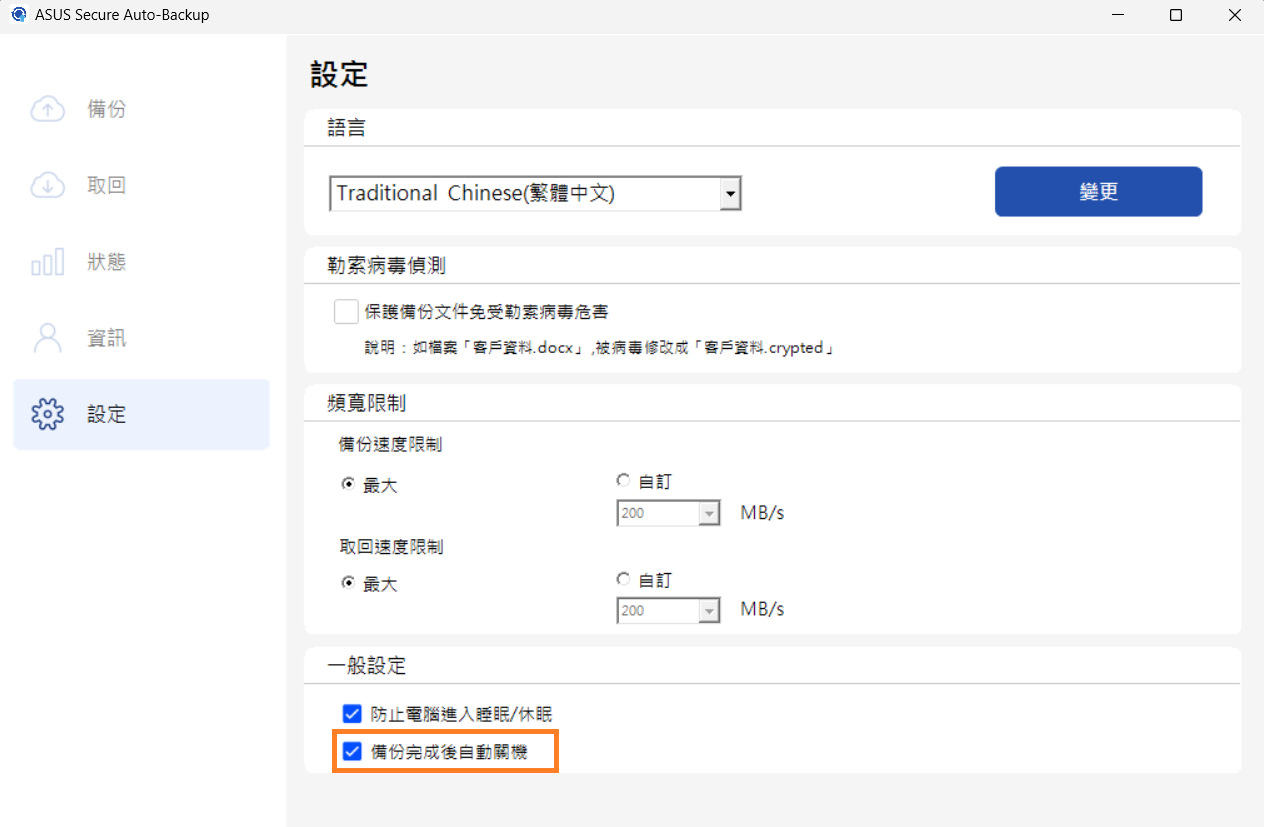Open the Traditional Chinese language dropdown
The image size is (1264, 827).
[535, 193]
